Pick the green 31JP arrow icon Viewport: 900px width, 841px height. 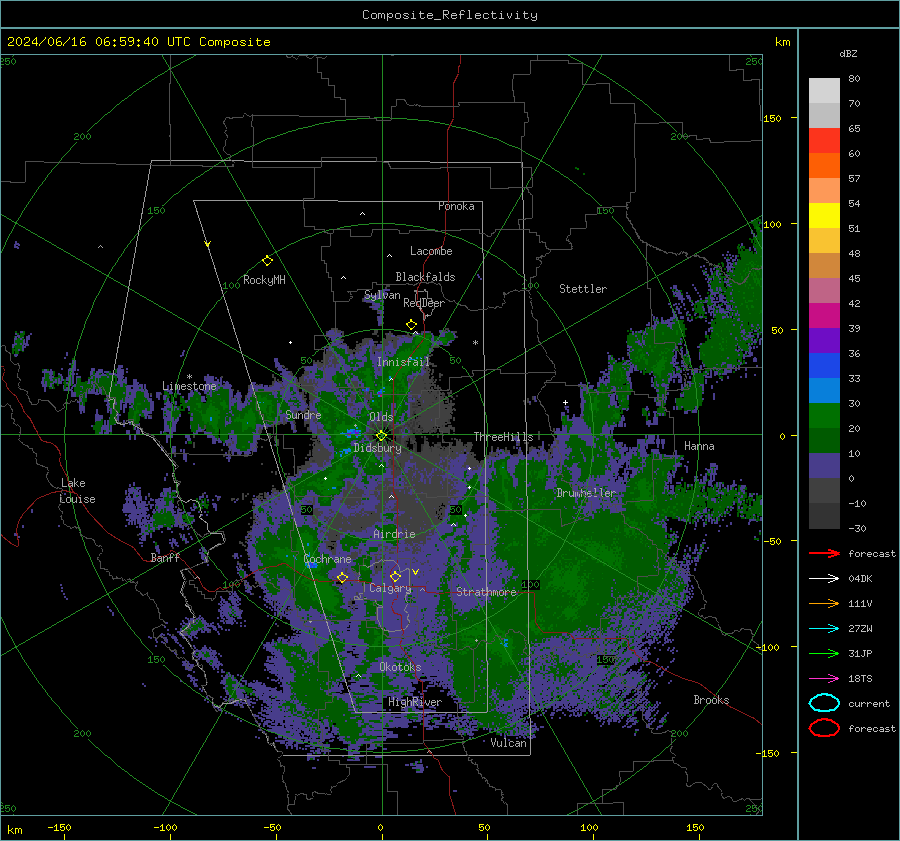click(824, 653)
